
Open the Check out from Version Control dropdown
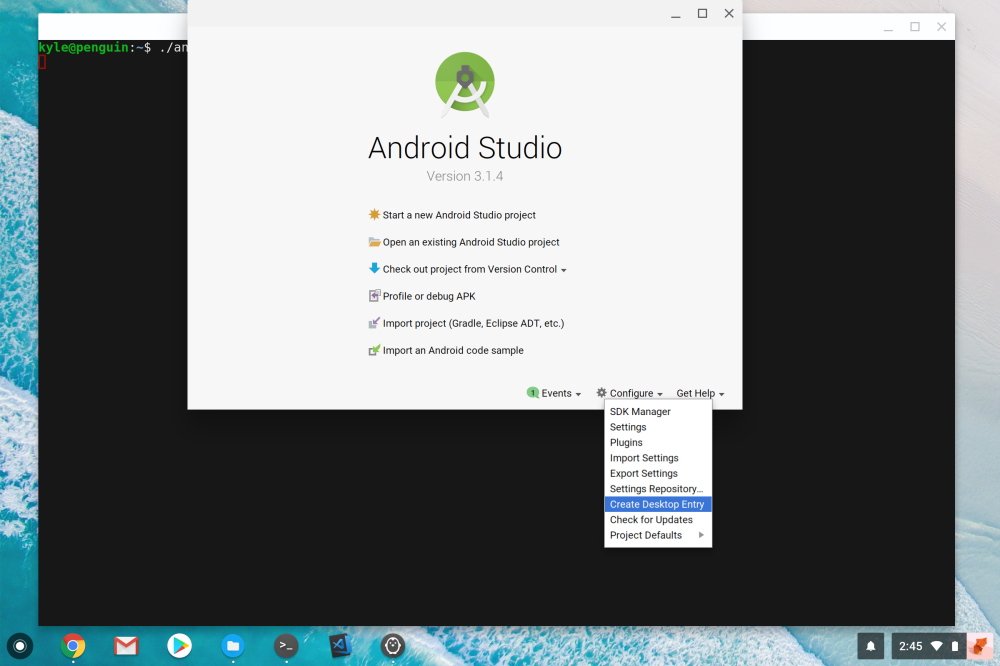coord(563,269)
